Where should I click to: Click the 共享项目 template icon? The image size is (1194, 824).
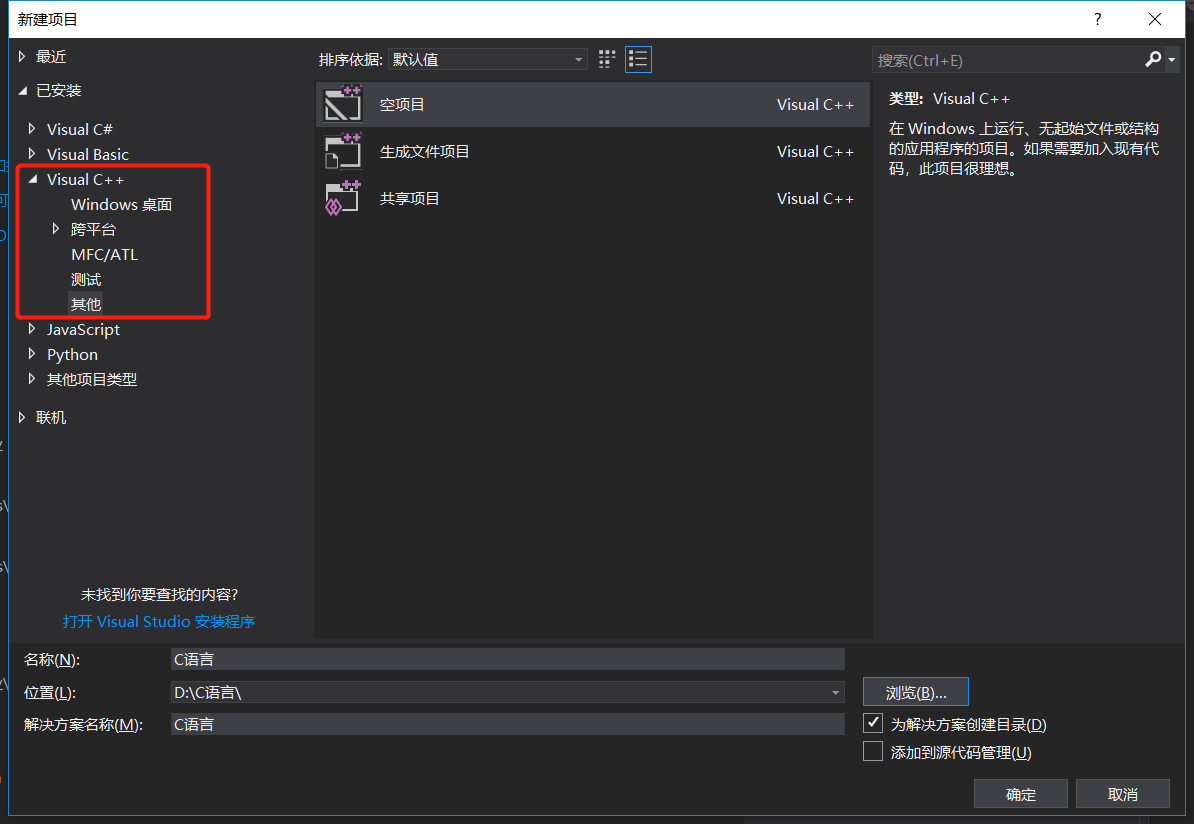pyautogui.click(x=343, y=199)
